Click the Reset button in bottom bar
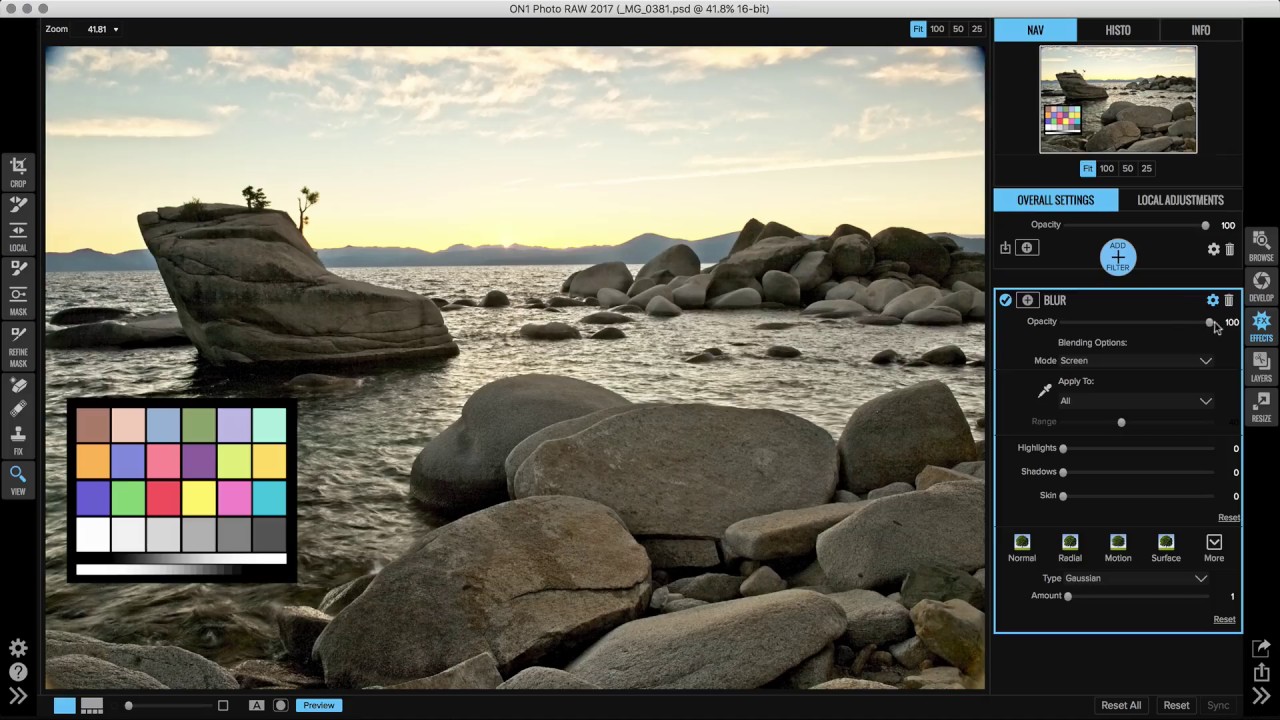The image size is (1280, 720). (x=1176, y=705)
